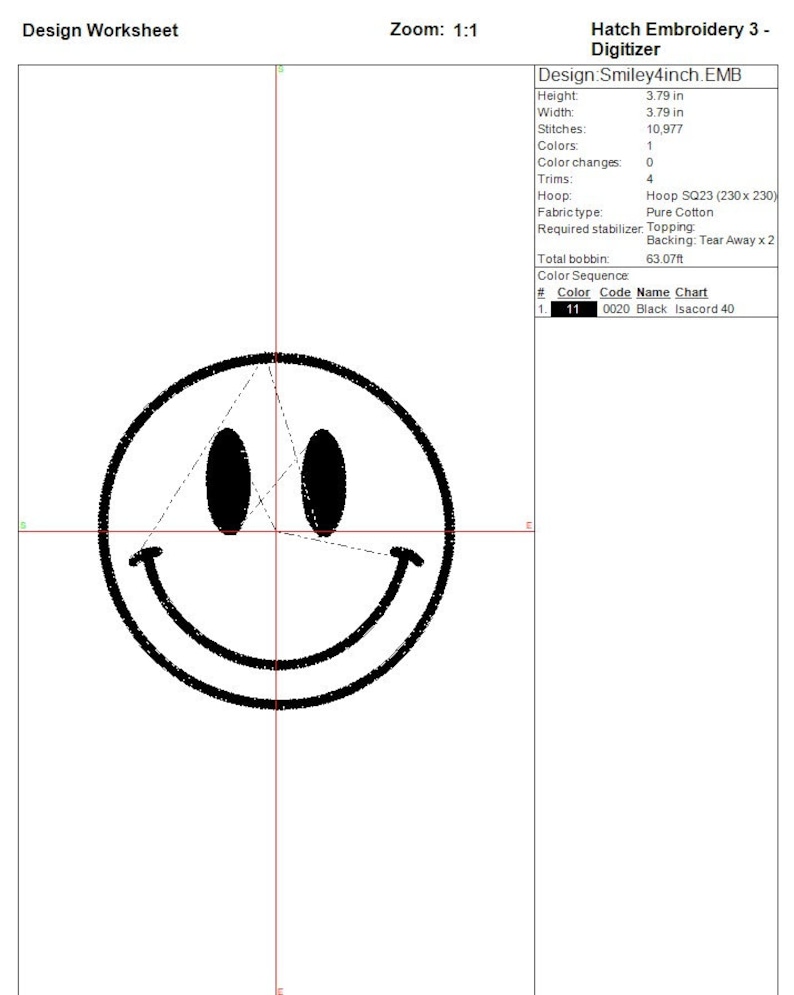
Task: Click the fabric type "Pure Cotton"
Action: coord(680,212)
